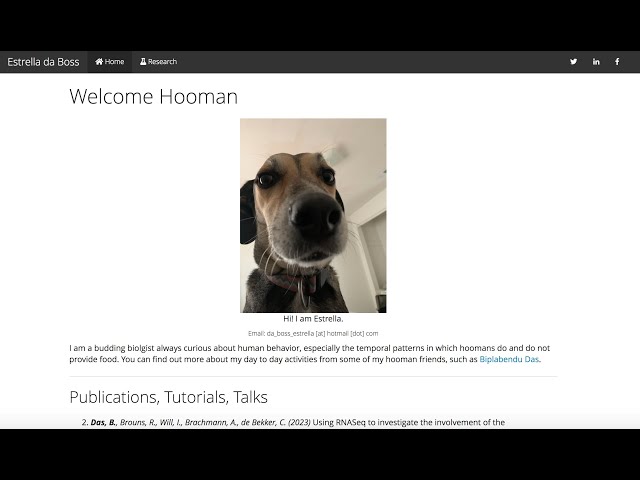Open the LinkedIn profile icon
Image resolution: width=640 pixels, height=480 pixels.
(x=596, y=62)
